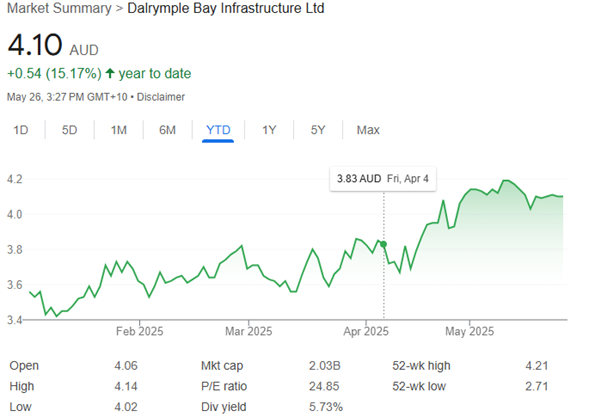Select the active YTD tab
The image size is (601, 417).
coord(218,130)
